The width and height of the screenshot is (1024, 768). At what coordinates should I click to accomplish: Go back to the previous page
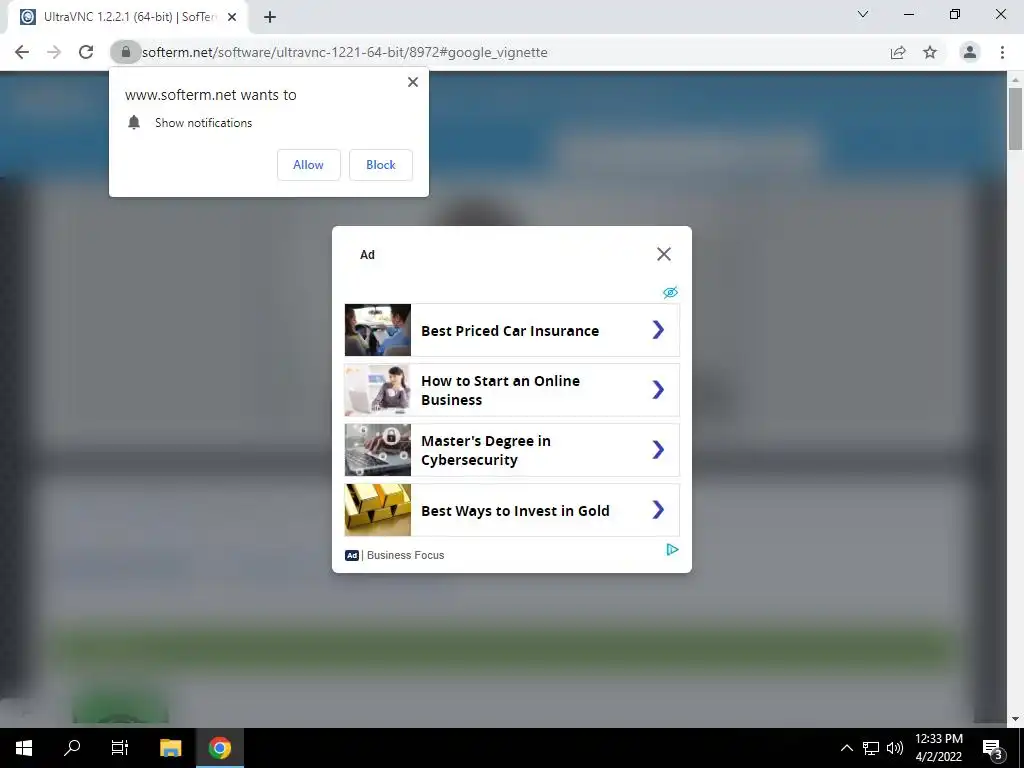coord(22,52)
